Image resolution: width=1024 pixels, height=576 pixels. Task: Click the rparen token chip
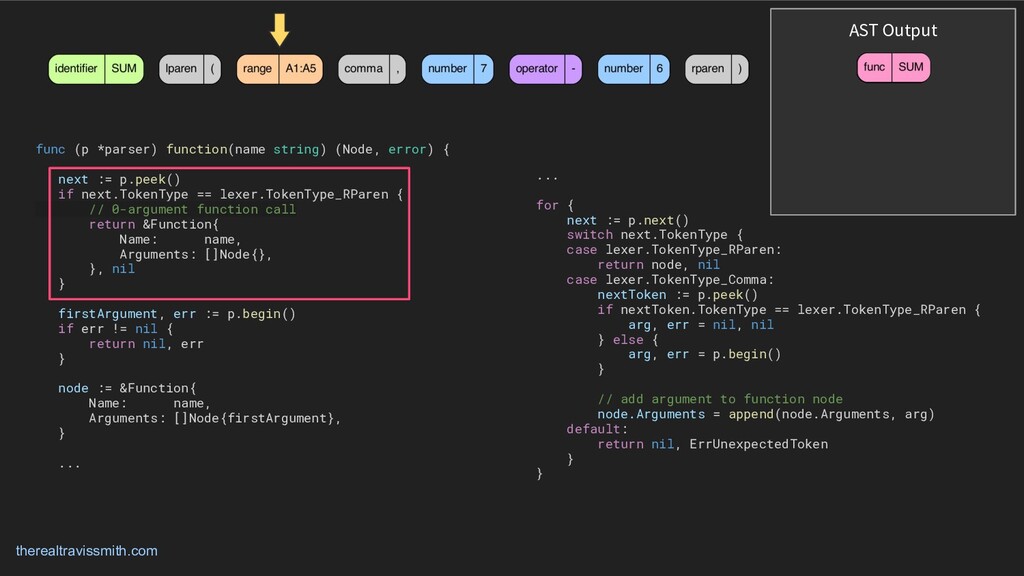[716, 69]
